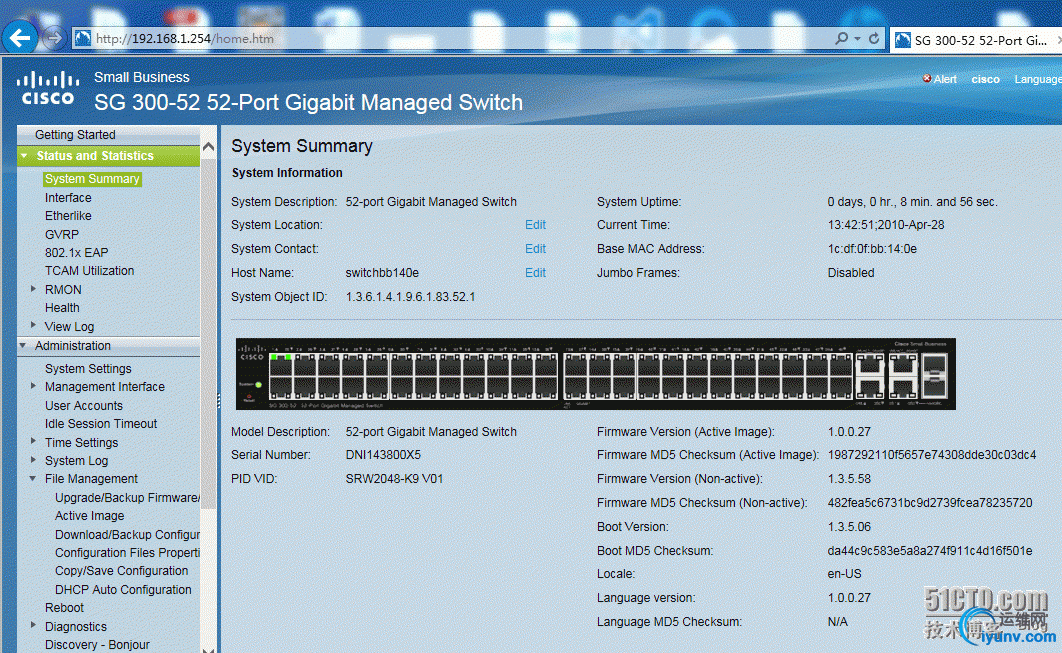This screenshot has height=653, width=1062.
Task: Open System Settings page
Action: click(x=88, y=368)
